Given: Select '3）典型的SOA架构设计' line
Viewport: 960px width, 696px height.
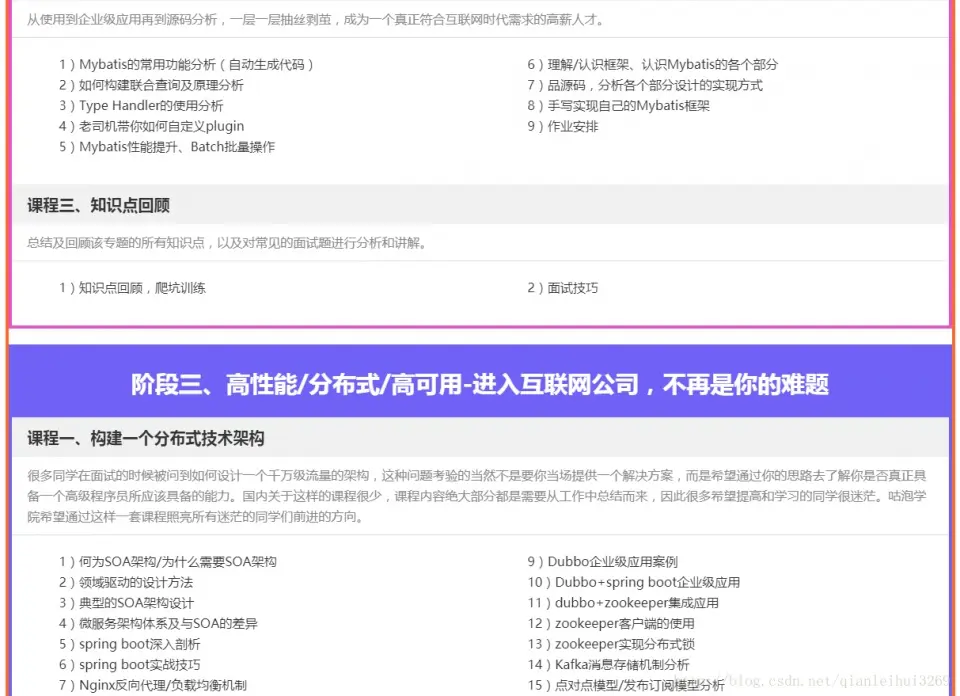Looking at the screenshot, I should pos(127,603).
